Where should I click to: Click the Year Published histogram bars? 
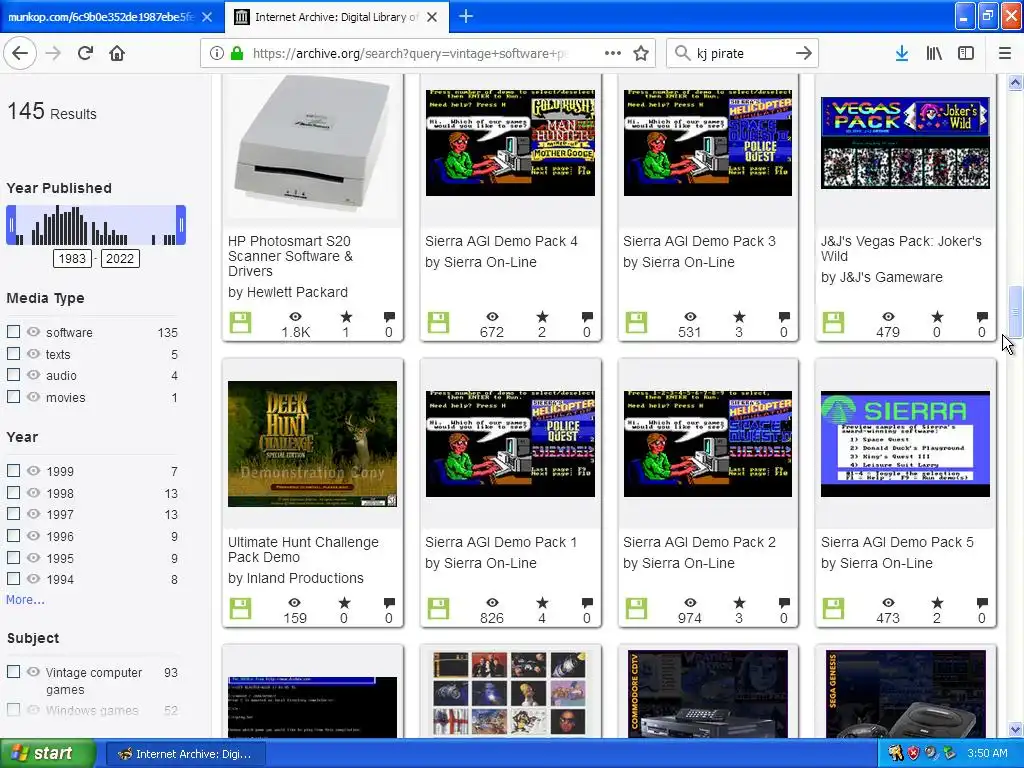tap(96, 225)
